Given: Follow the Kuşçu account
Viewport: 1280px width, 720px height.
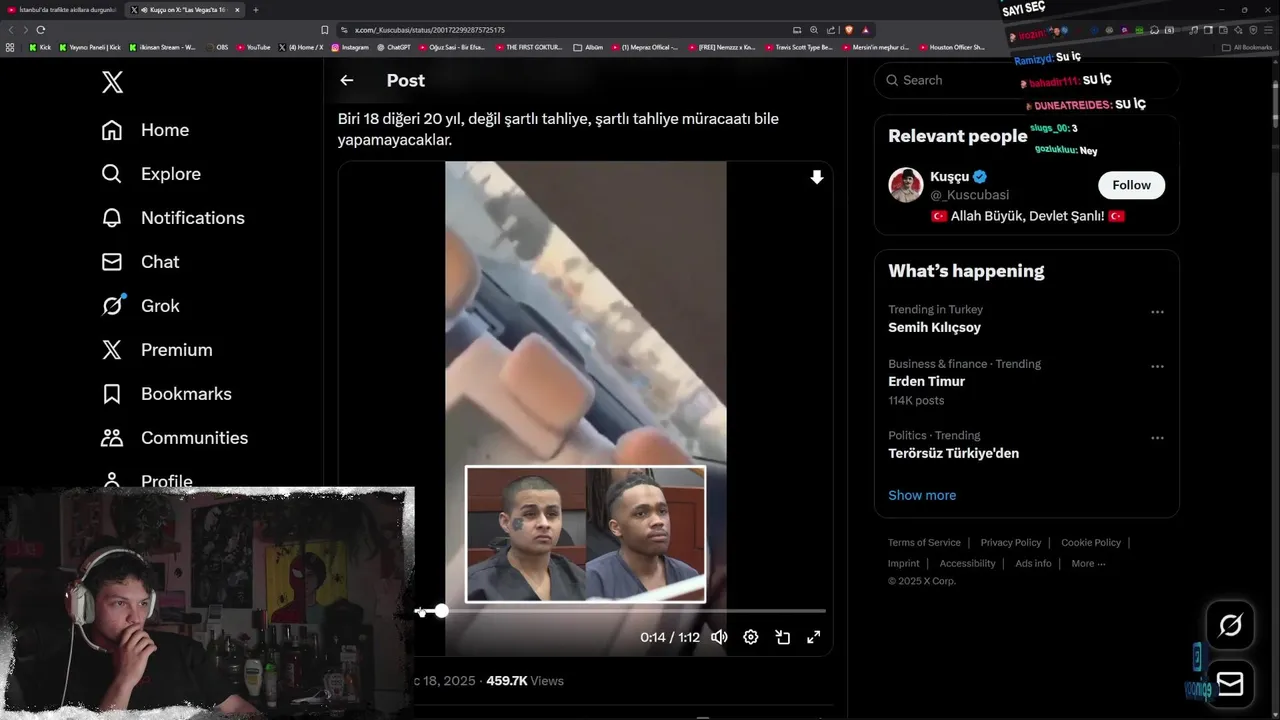Looking at the screenshot, I should 1131,185.
